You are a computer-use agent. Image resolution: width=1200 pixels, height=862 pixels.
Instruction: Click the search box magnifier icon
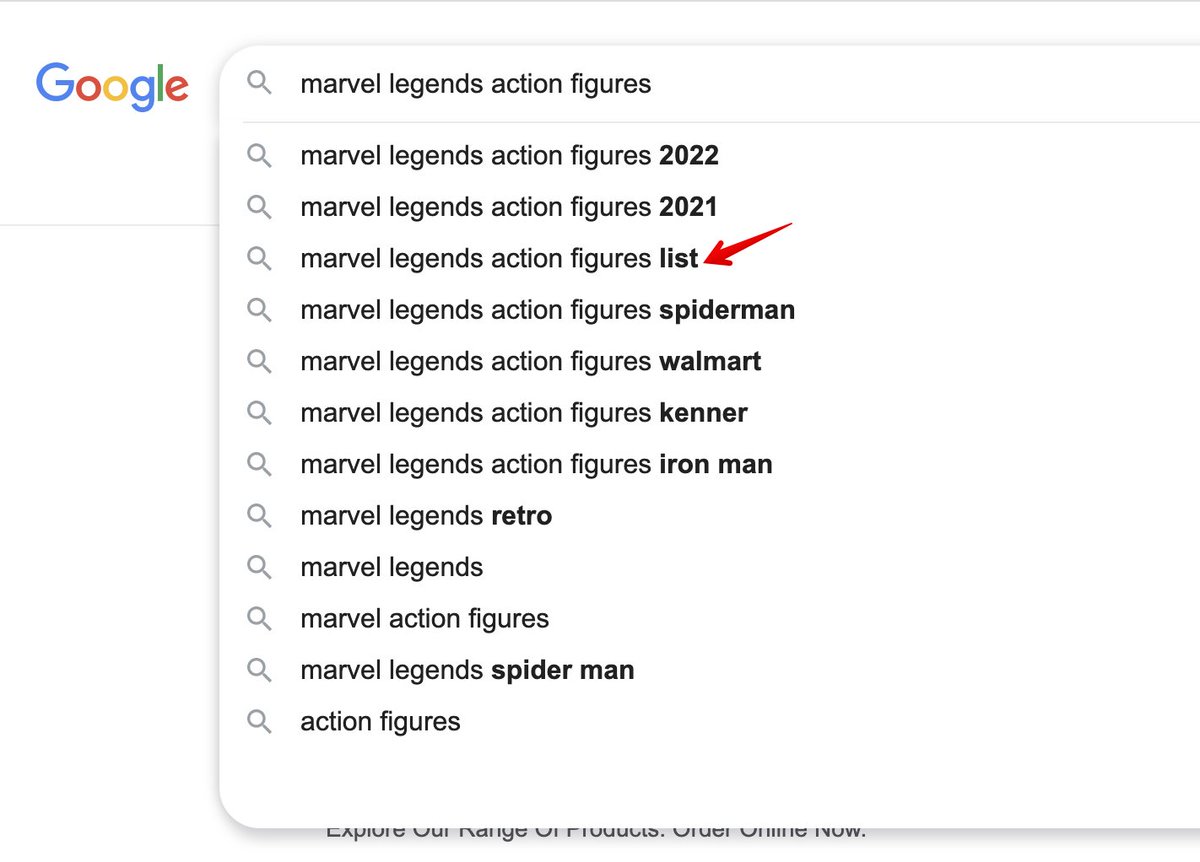click(x=259, y=83)
